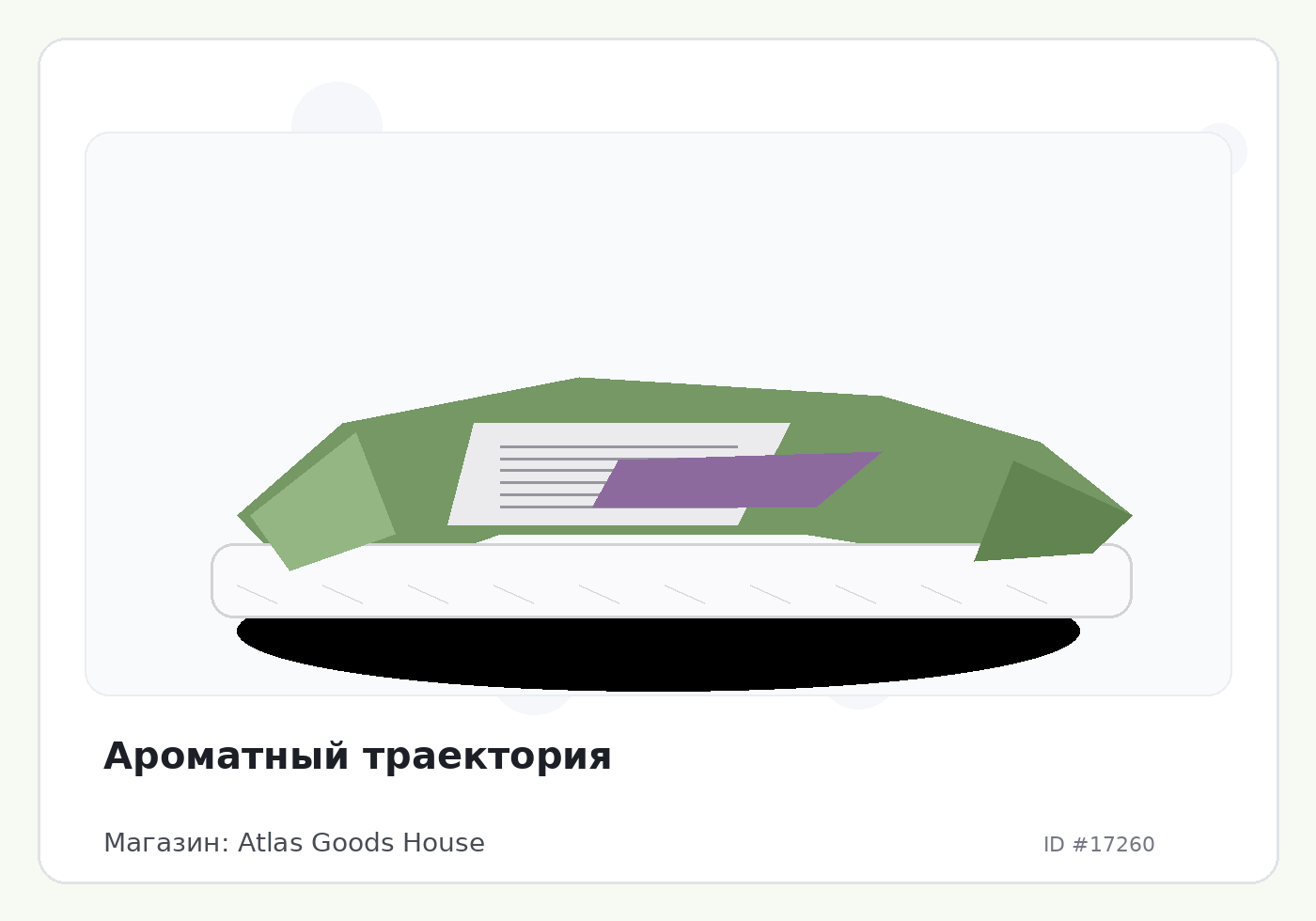
Task: Click the half-hidden circle below image, right
Action: click(x=857, y=702)
